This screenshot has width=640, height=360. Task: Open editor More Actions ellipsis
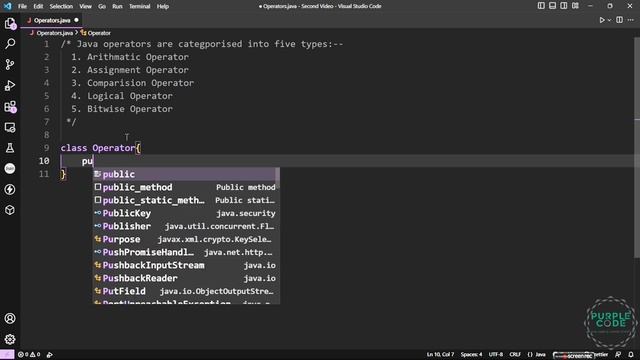click(x=631, y=20)
